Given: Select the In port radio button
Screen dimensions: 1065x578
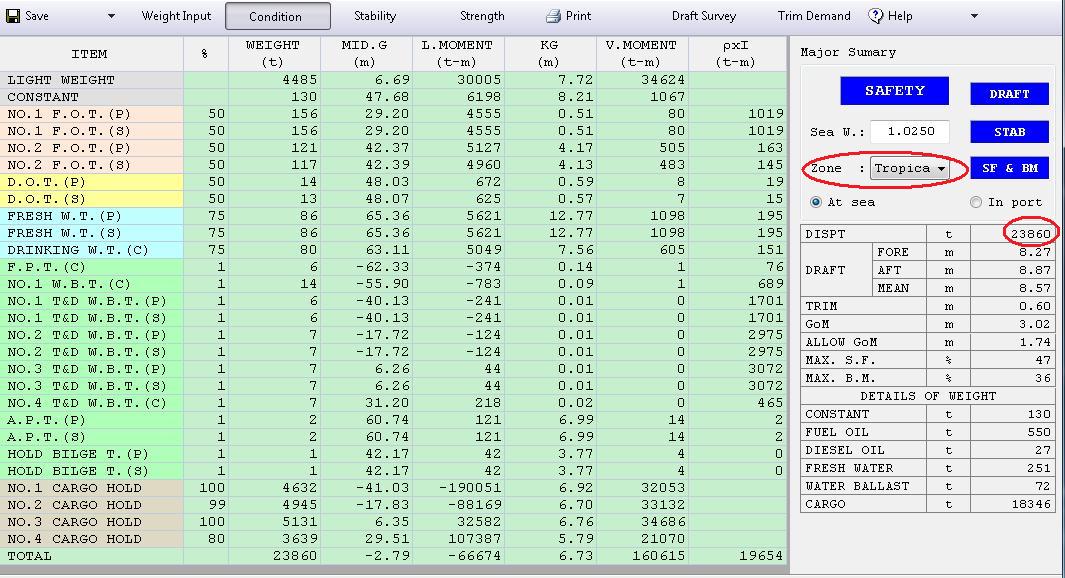Looking at the screenshot, I should point(976,202).
